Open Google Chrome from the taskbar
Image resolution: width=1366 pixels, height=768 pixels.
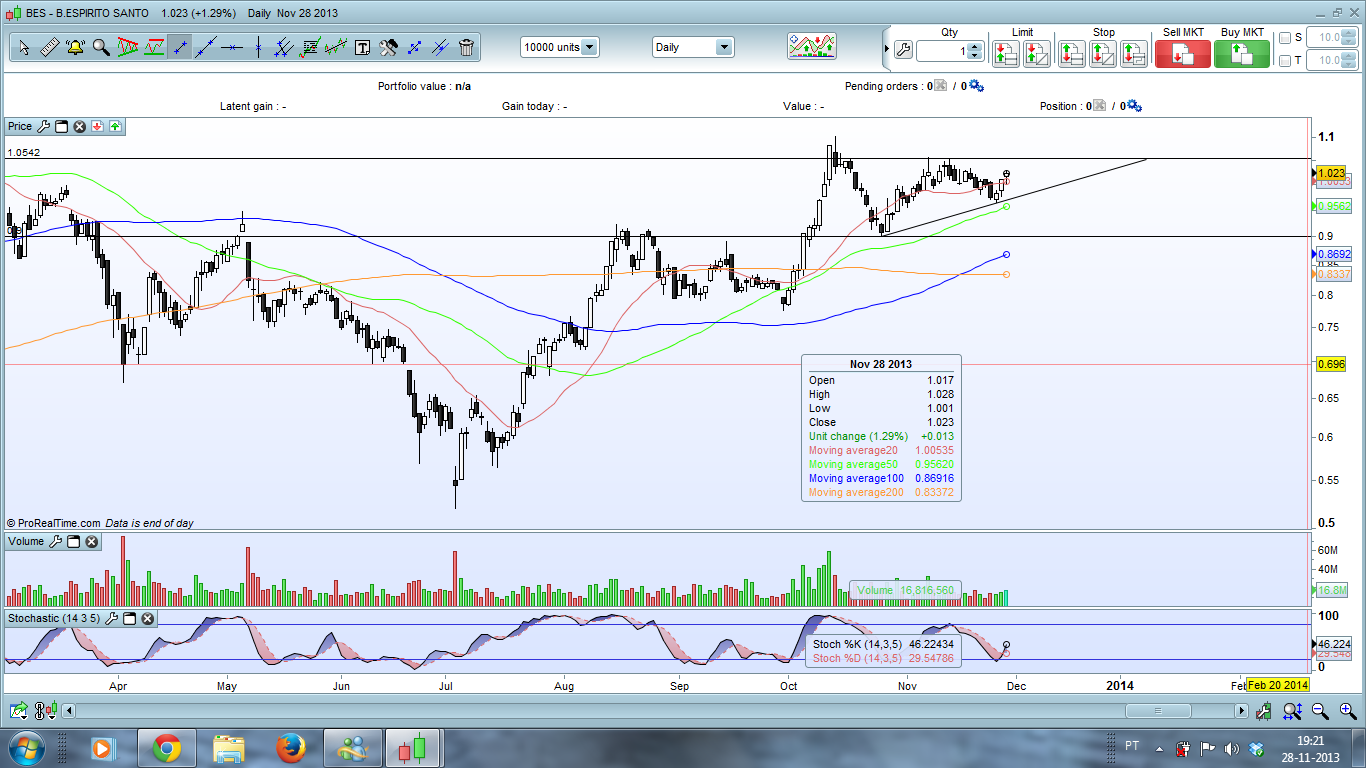167,748
